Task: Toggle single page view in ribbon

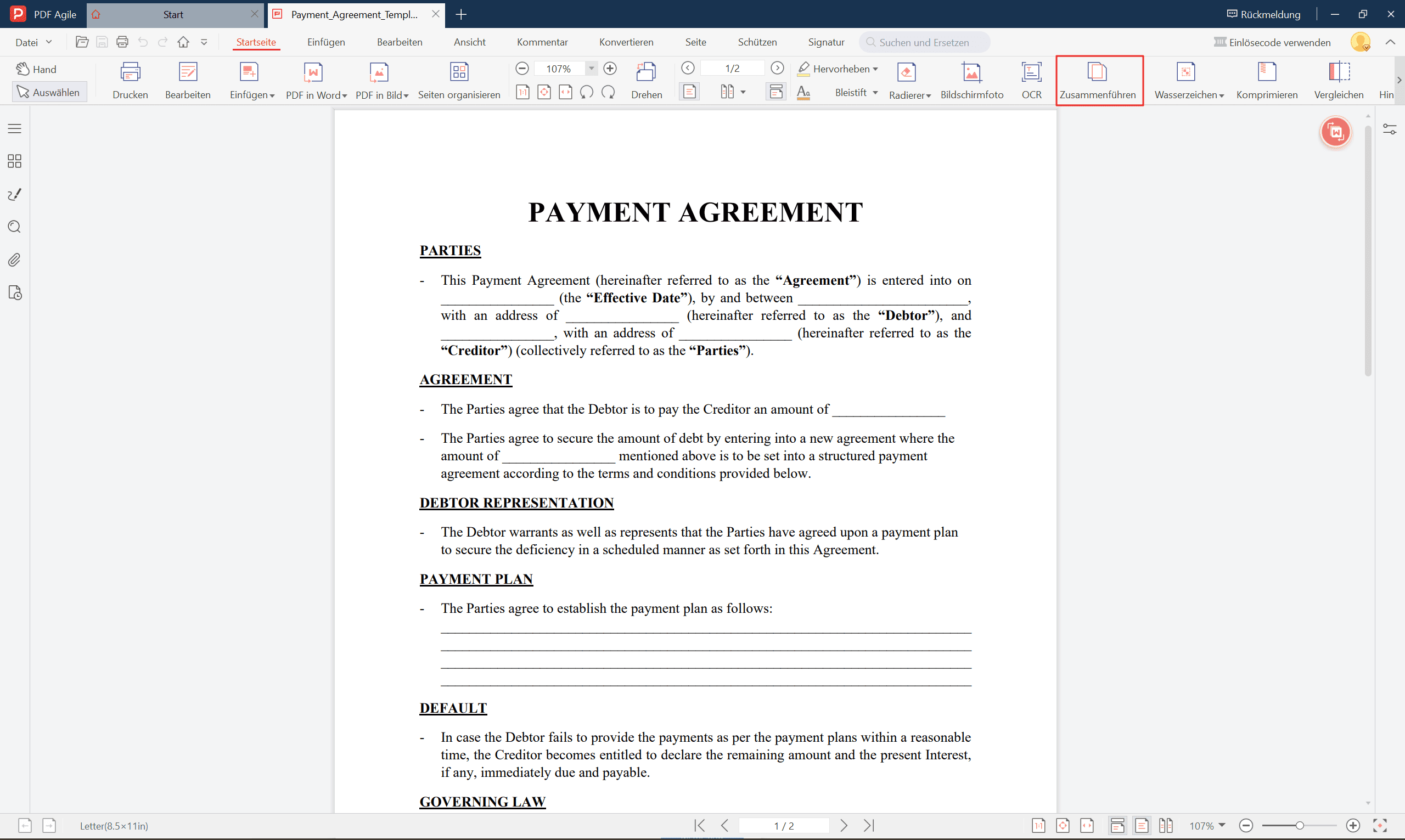Action: tap(689, 92)
